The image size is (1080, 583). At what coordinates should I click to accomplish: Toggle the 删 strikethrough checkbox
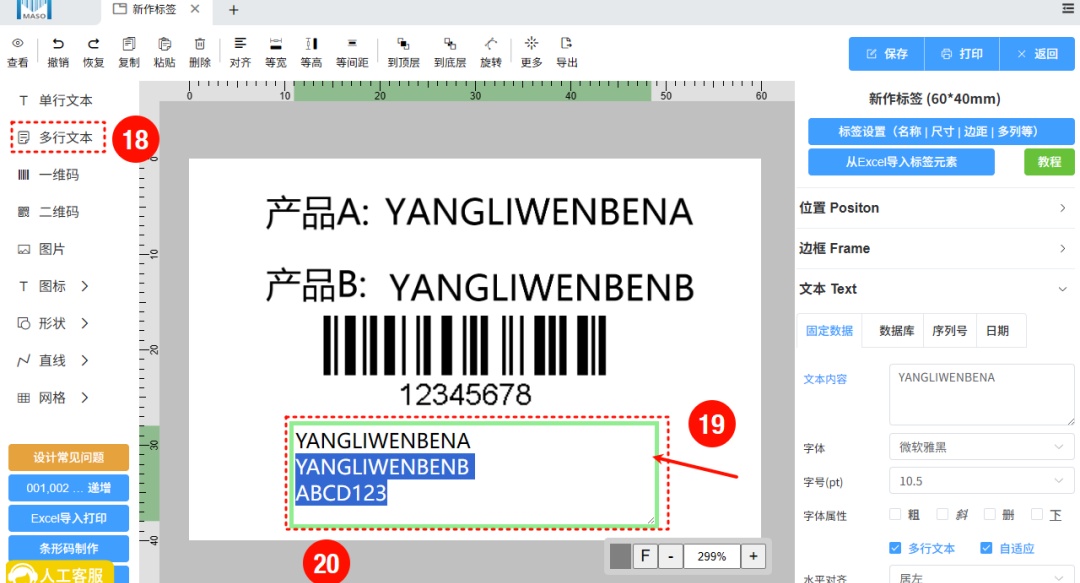(990, 514)
